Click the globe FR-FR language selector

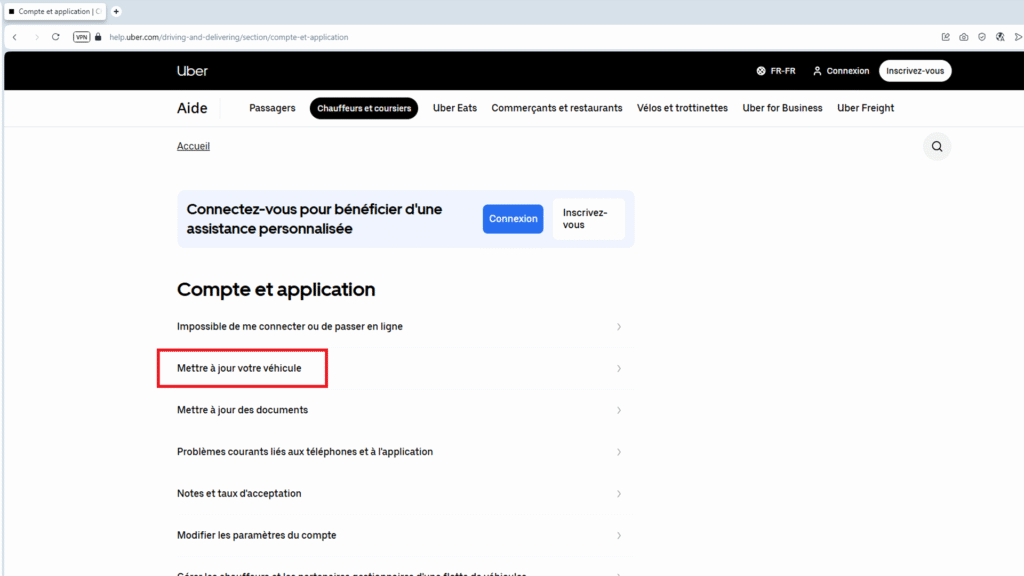tap(776, 71)
